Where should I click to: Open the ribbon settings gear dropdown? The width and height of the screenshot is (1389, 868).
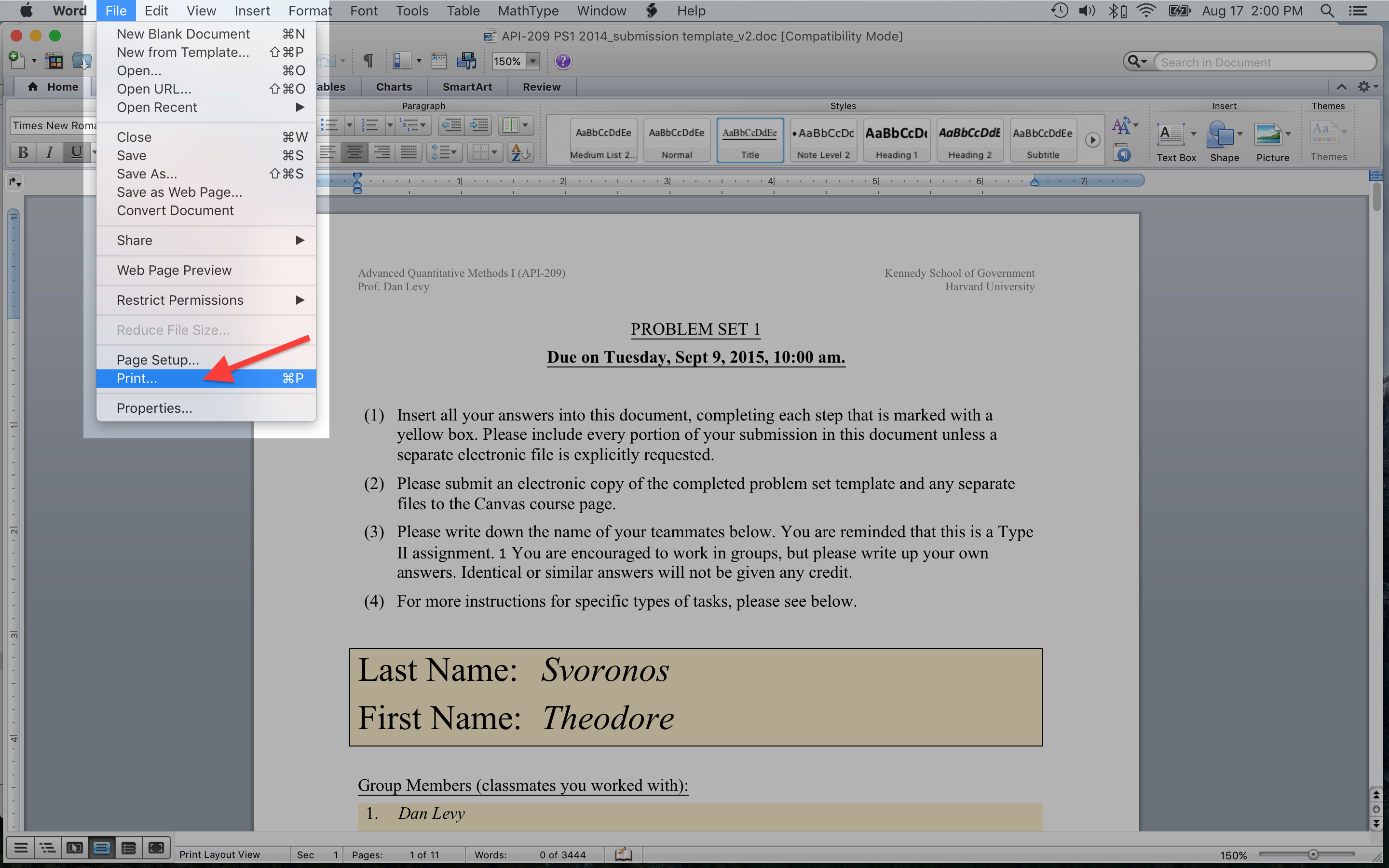pyautogui.click(x=1368, y=87)
